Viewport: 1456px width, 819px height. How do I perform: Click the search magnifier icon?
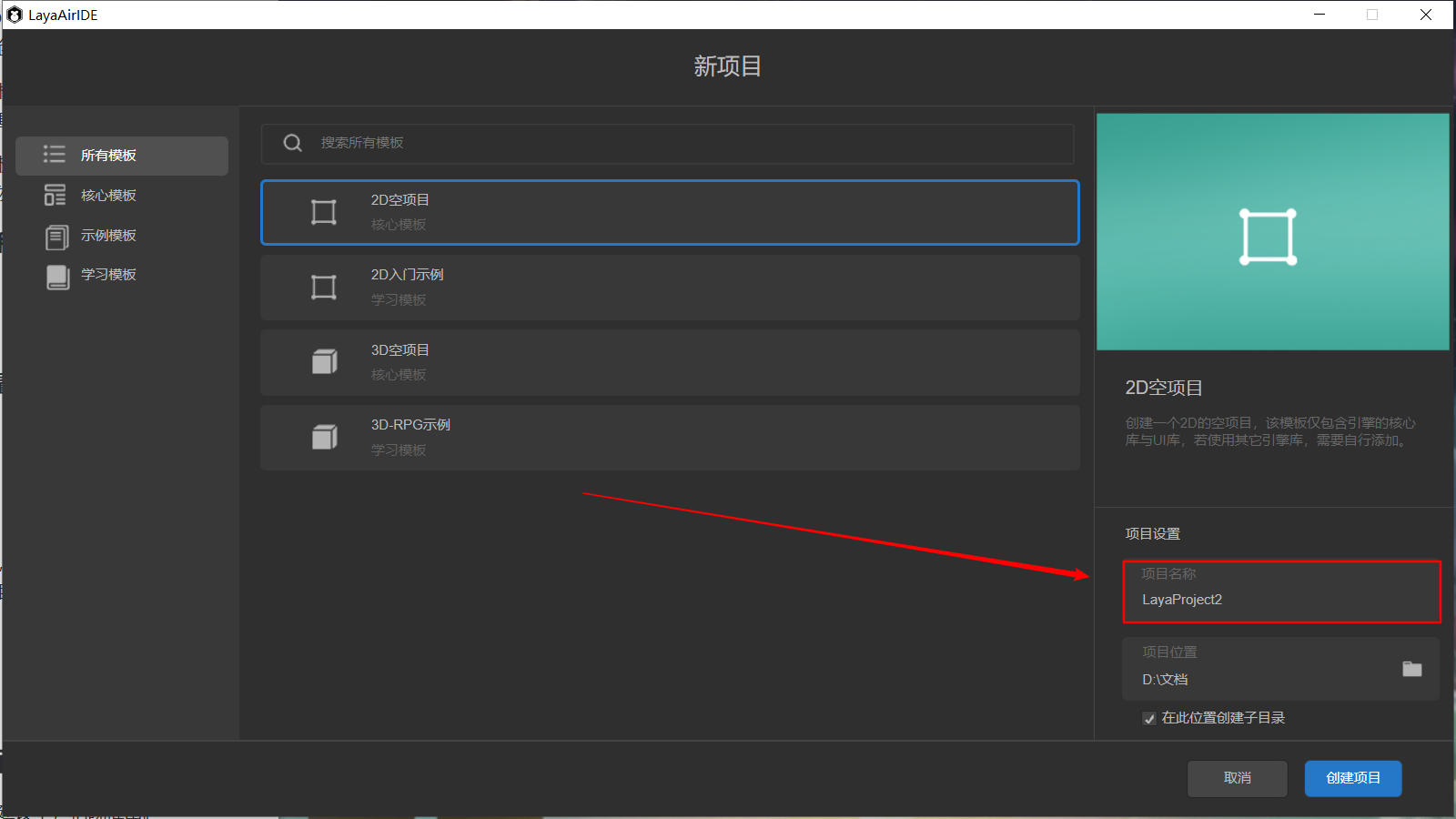(292, 143)
